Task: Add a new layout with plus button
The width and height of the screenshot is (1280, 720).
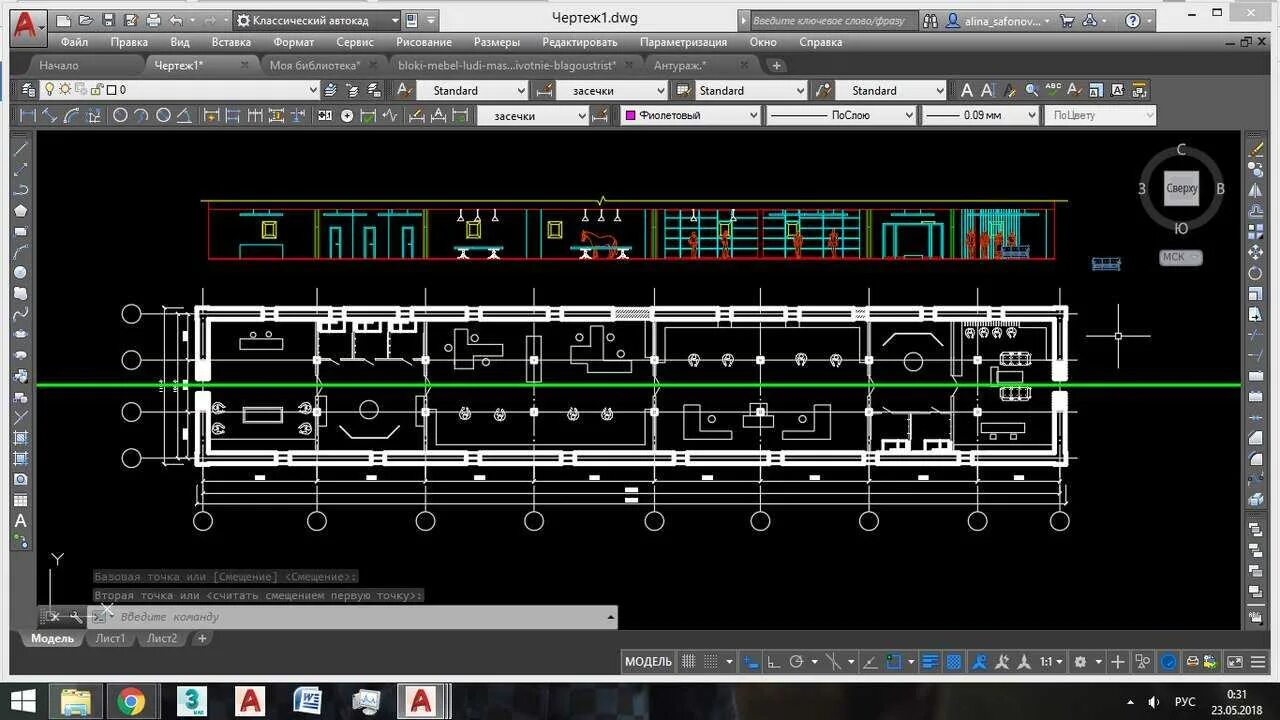Action: 202,638
